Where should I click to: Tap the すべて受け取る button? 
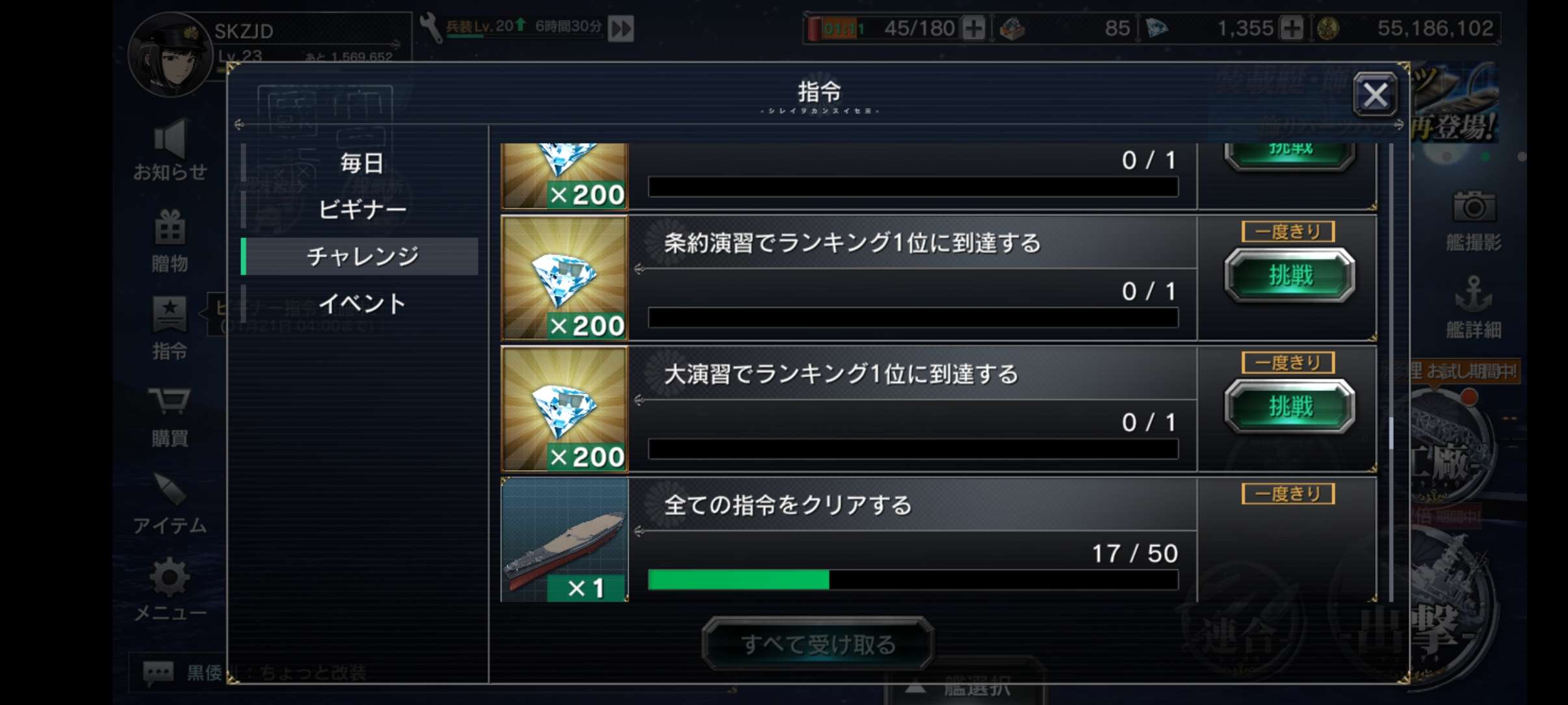coord(818,644)
